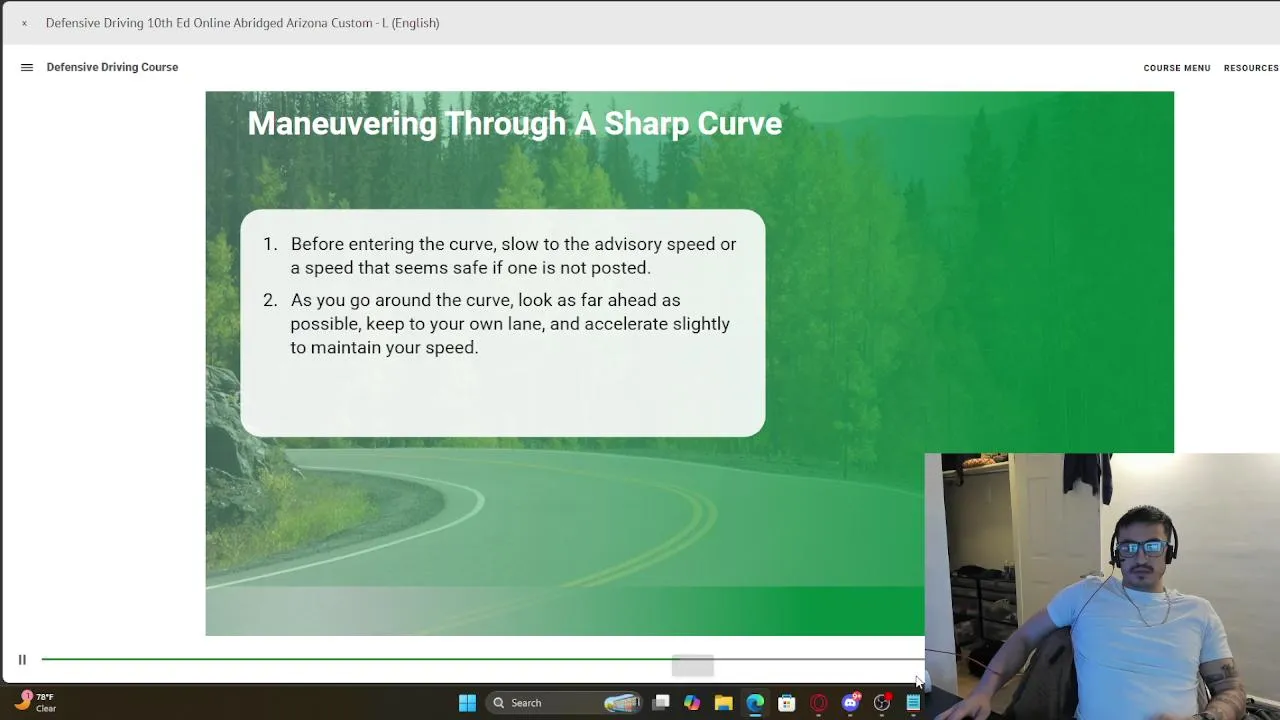This screenshot has width=1280, height=720.
Task: Click the taskbar Search box
Action: click(562, 703)
